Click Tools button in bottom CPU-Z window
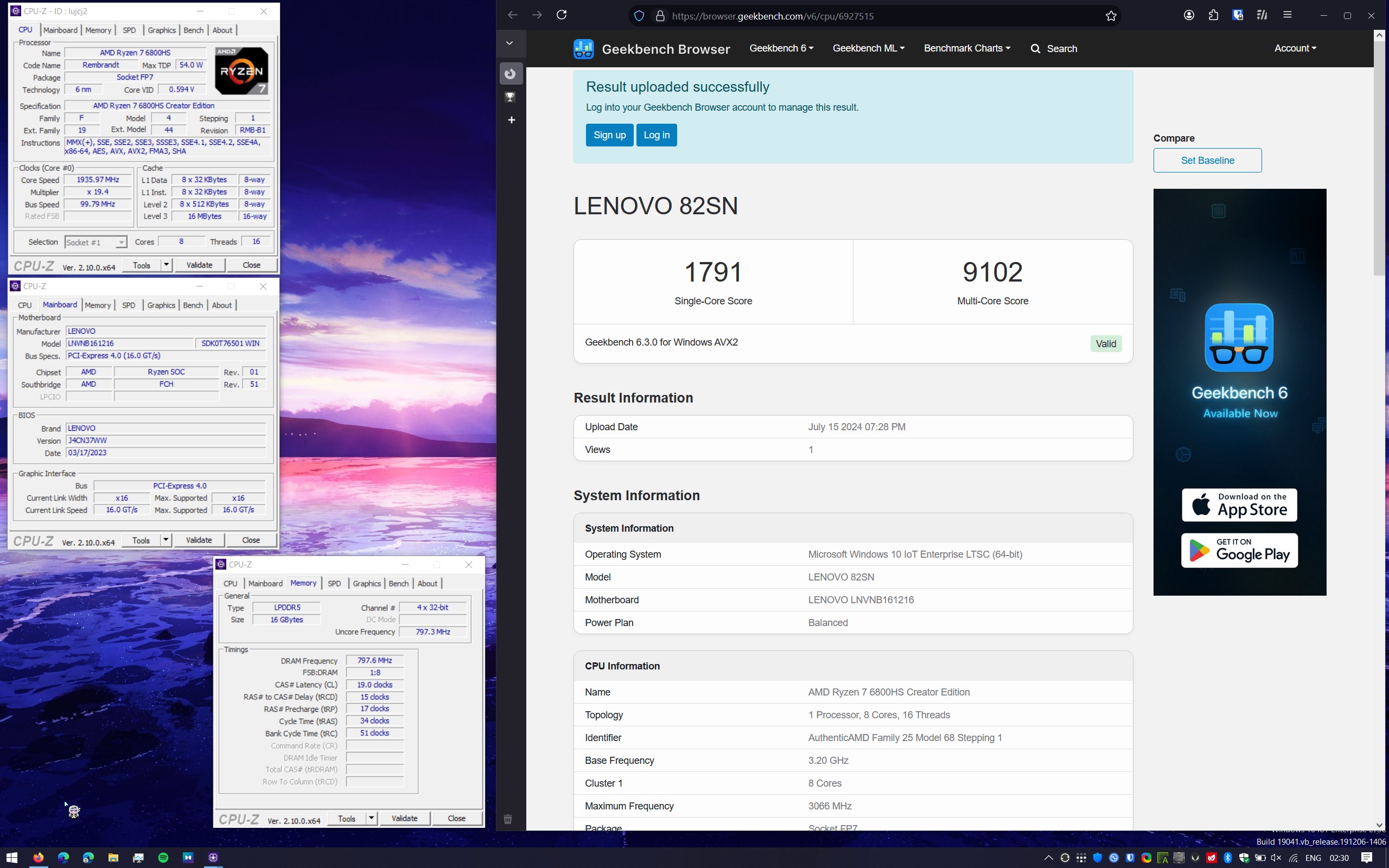The width and height of the screenshot is (1389, 868). coord(347,818)
